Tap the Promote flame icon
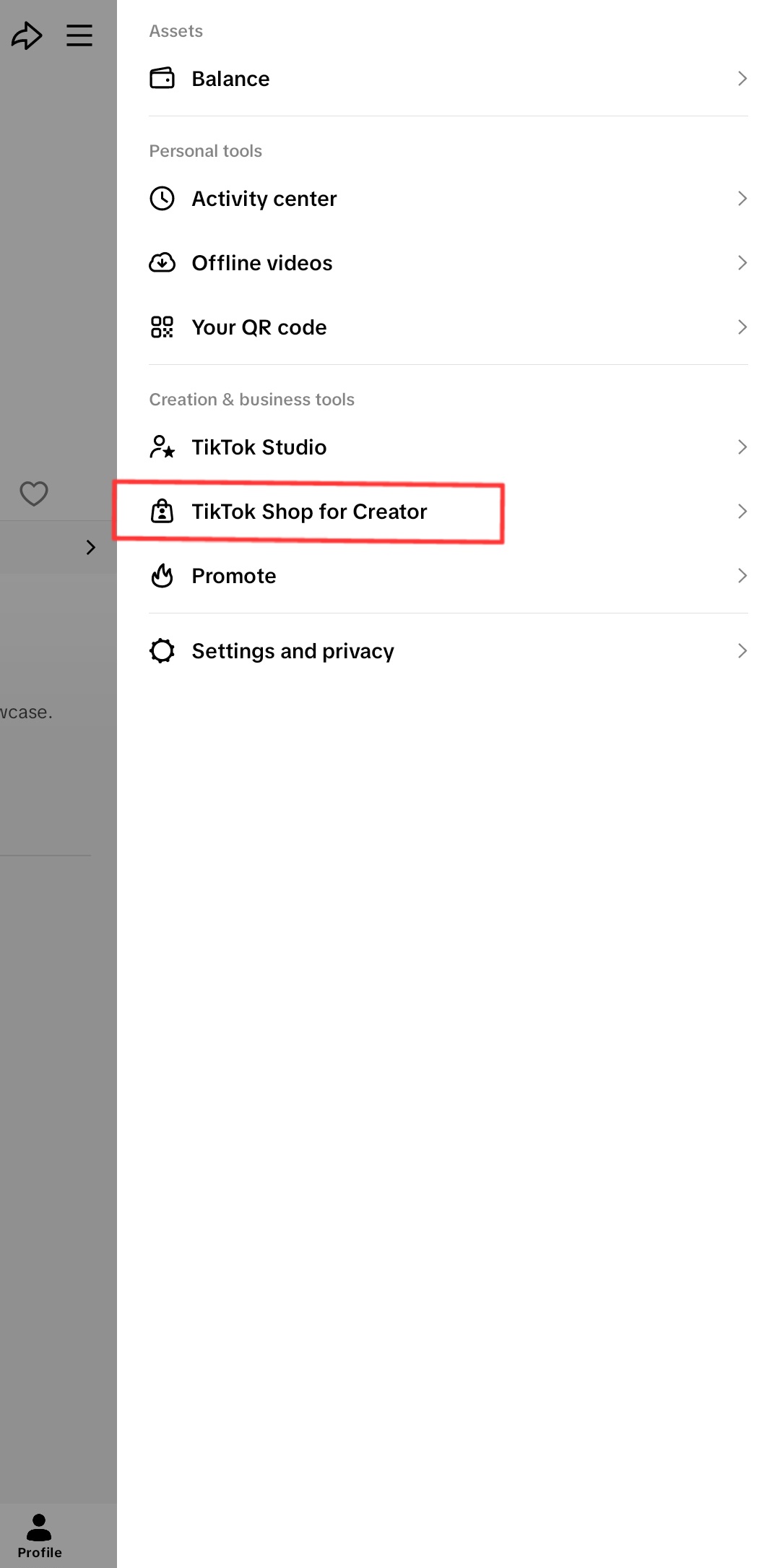Viewport: 780px width, 1568px height. (162, 575)
